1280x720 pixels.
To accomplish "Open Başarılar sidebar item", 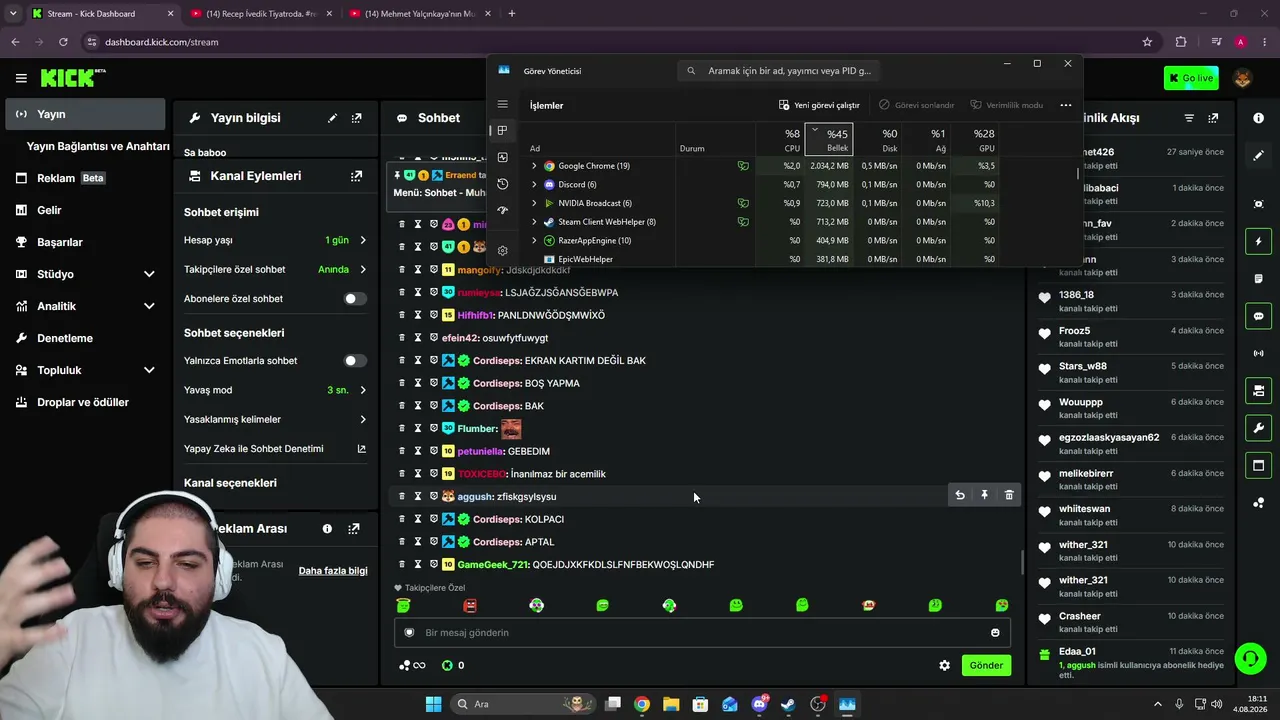I will point(84,242).
